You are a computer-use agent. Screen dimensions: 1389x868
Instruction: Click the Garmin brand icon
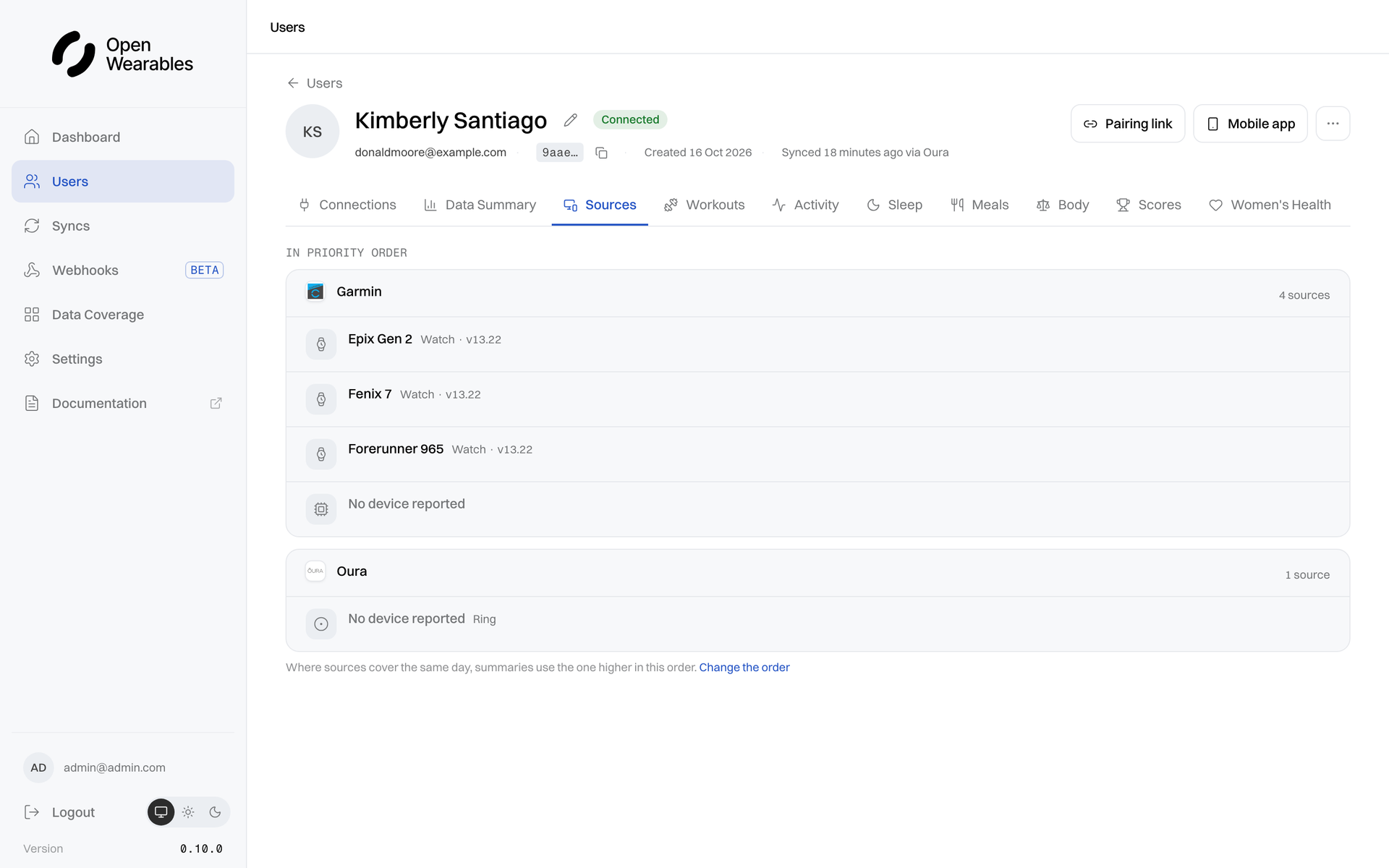315,292
